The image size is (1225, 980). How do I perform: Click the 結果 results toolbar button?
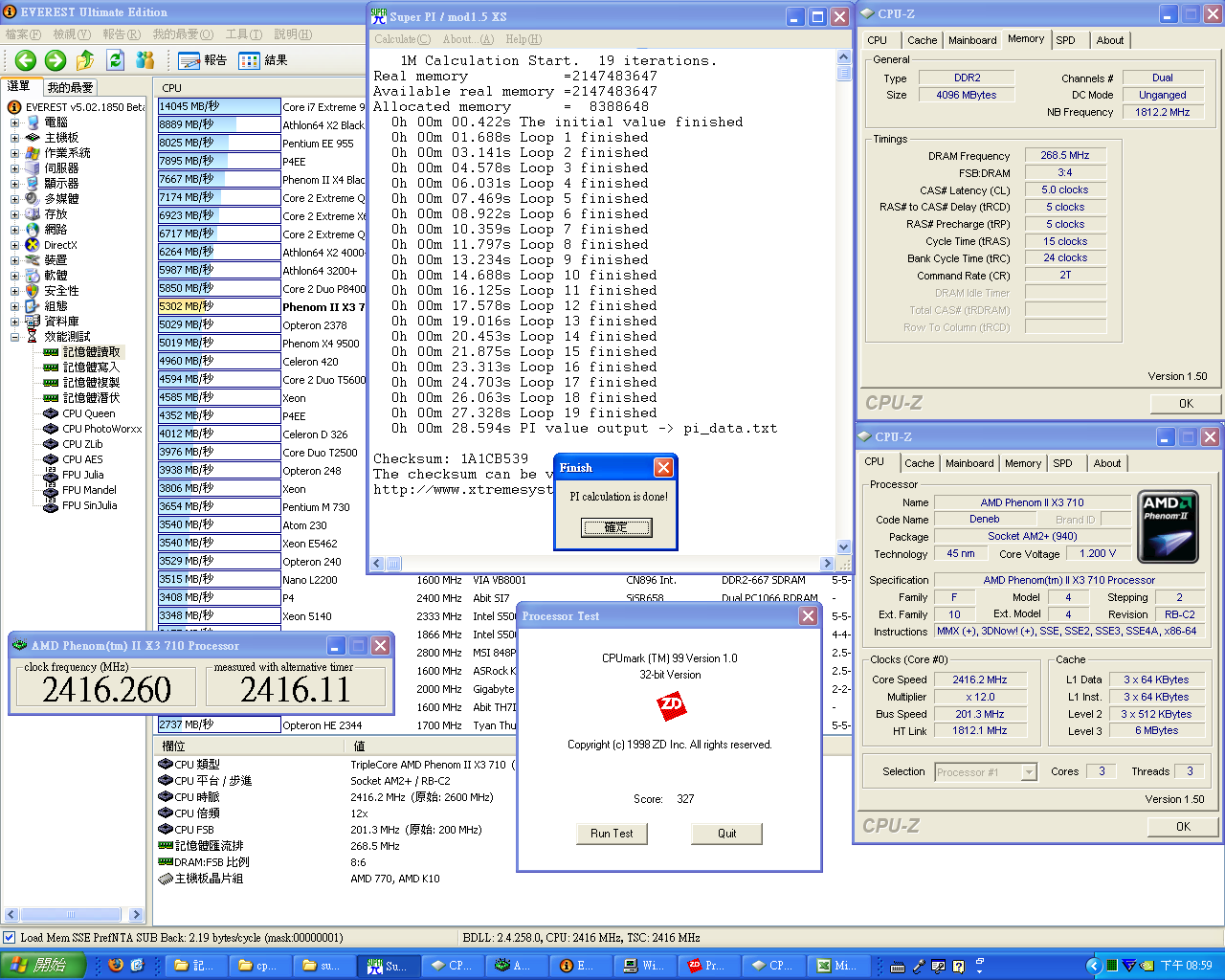[263, 60]
